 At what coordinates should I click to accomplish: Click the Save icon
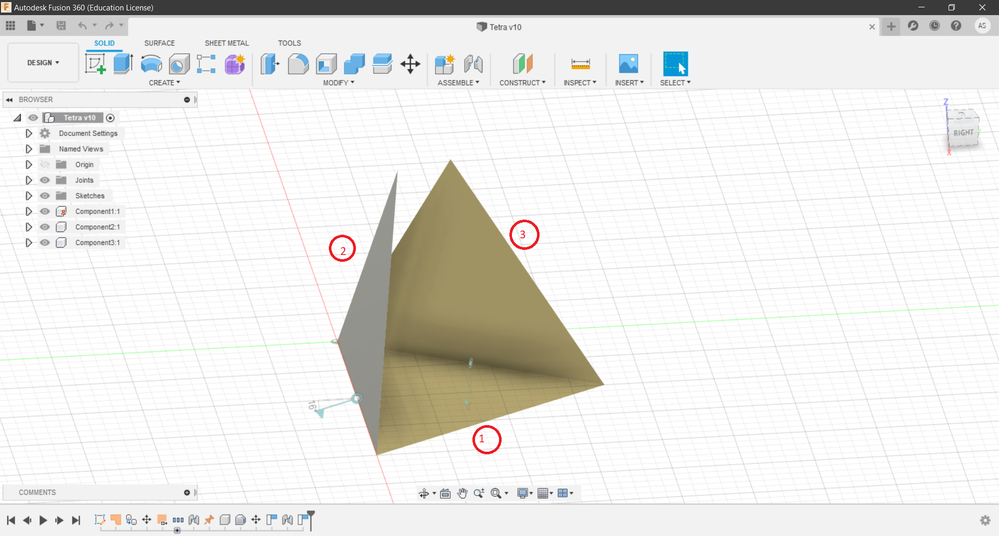61,25
